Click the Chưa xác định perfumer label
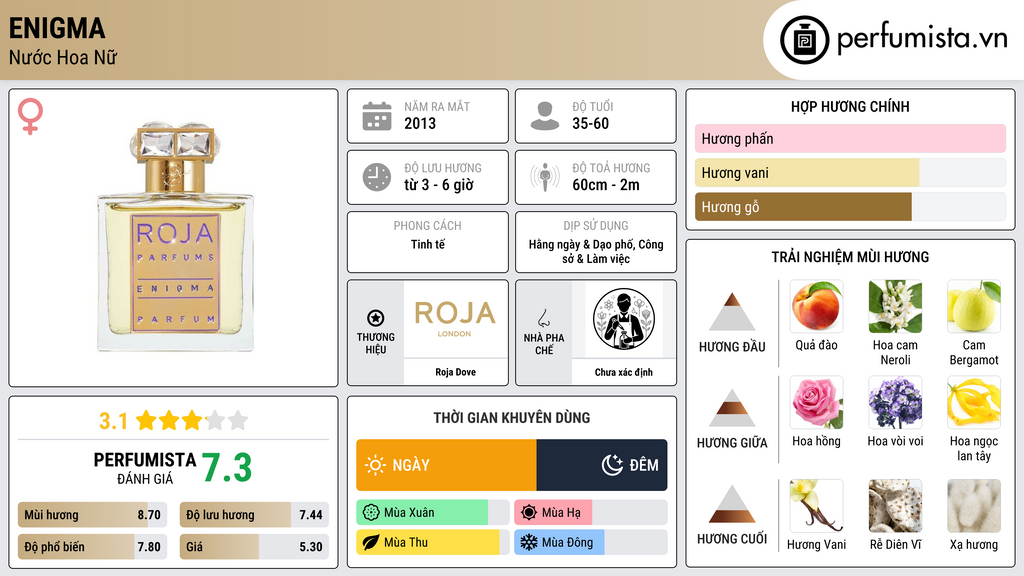Screen dimensions: 1024x576 [x=624, y=372]
